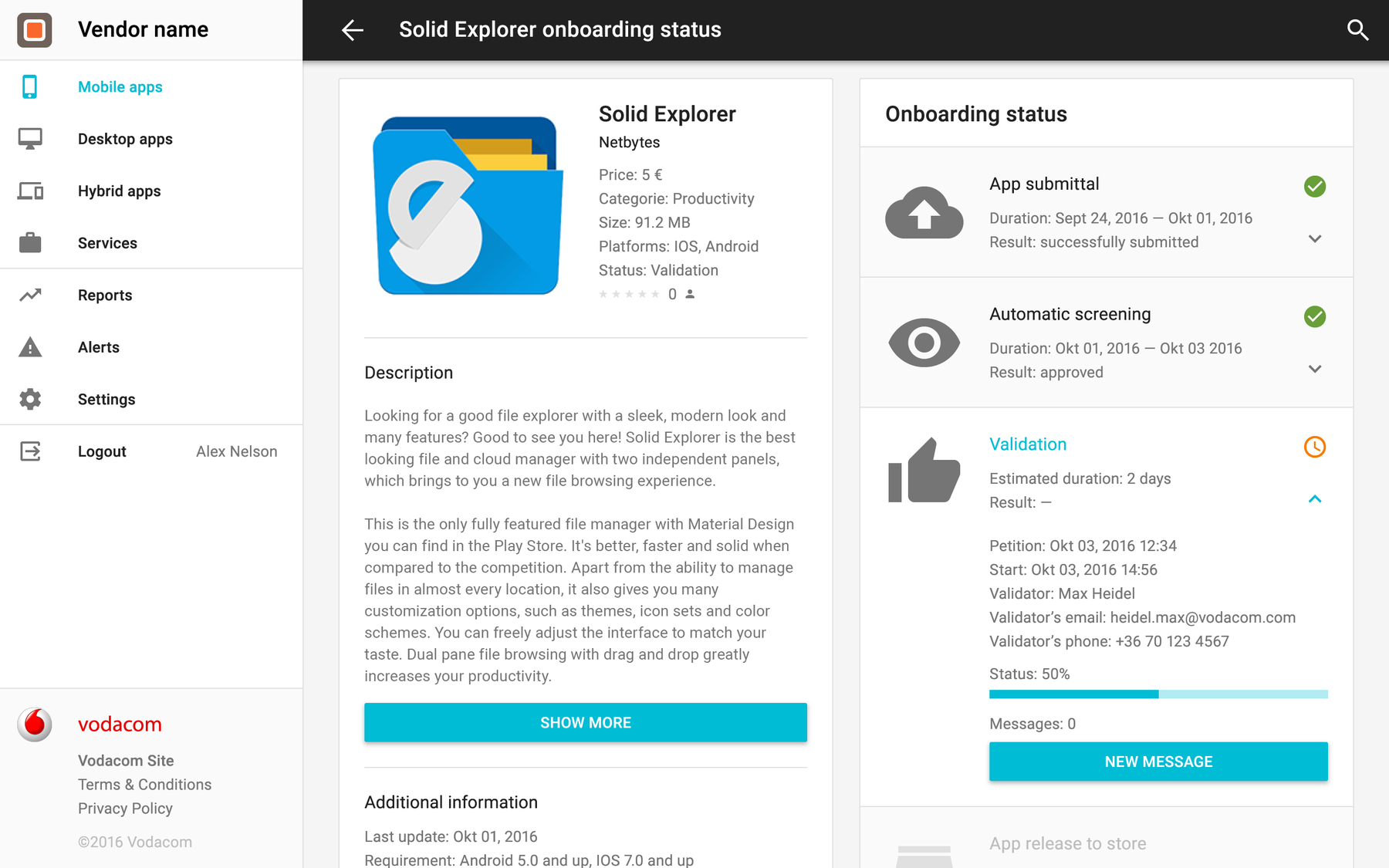Click the NEW MESSAGE button
The width and height of the screenshot is (1389, 868).
point(1158,762)
